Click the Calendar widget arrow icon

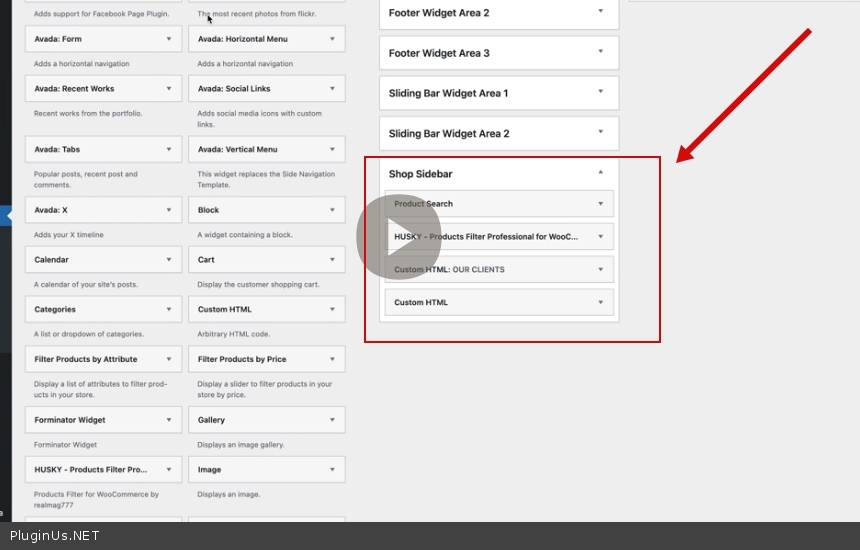pyautogui.click(x=168, y=260)
